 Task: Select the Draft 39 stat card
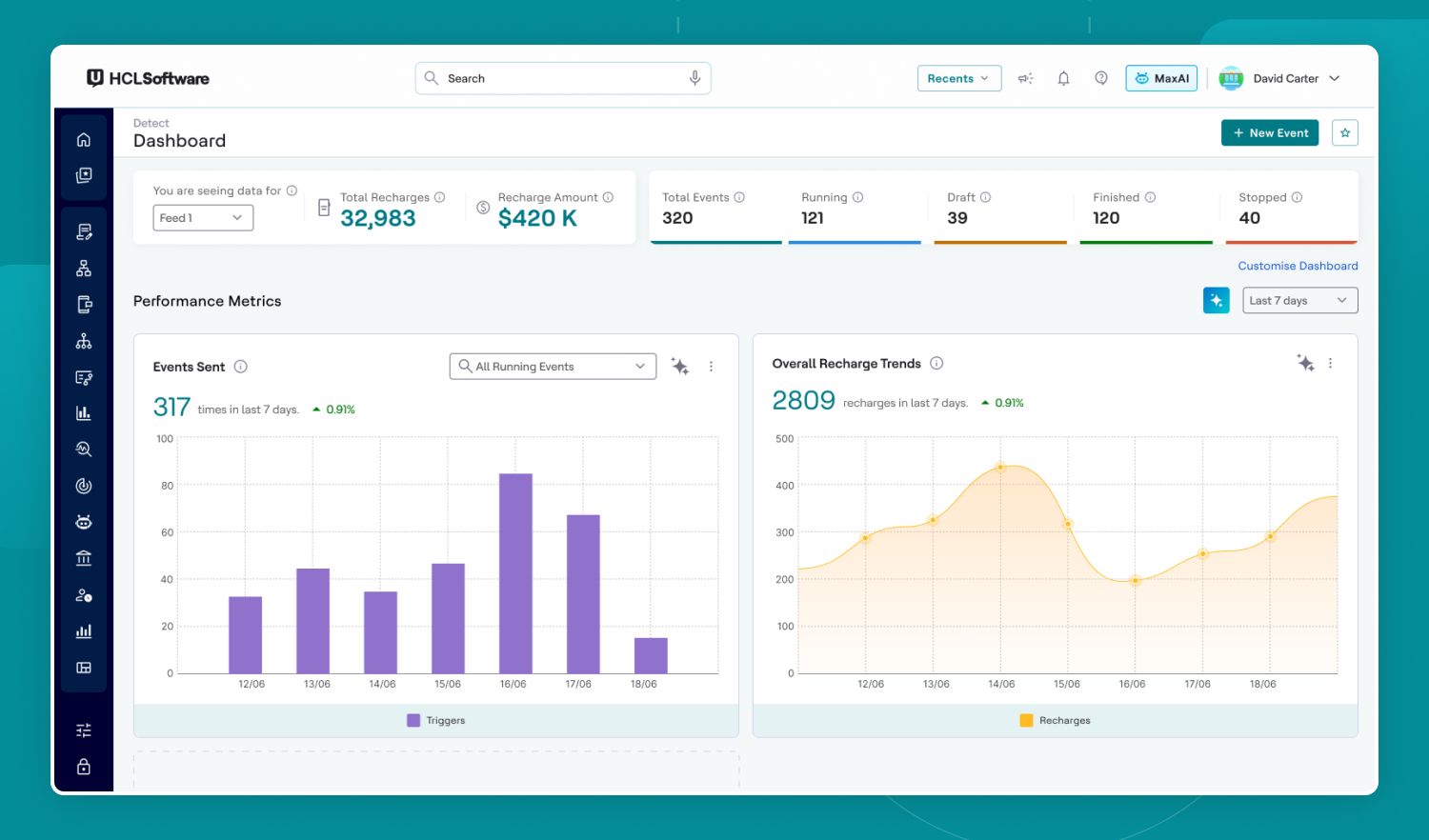(x=1000, y=208)
